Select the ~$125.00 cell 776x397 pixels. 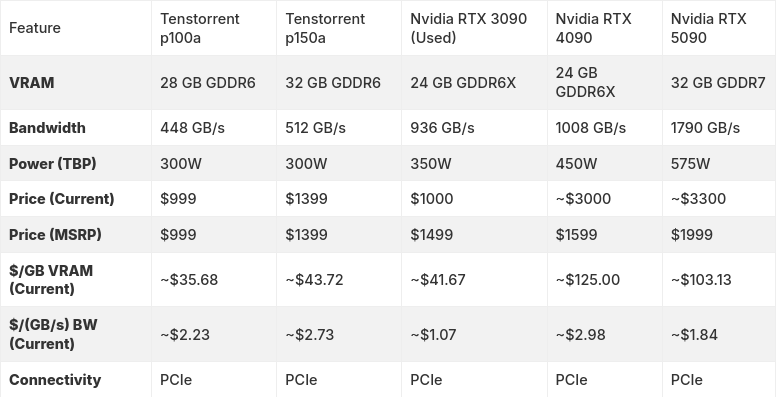pos(587,280)
